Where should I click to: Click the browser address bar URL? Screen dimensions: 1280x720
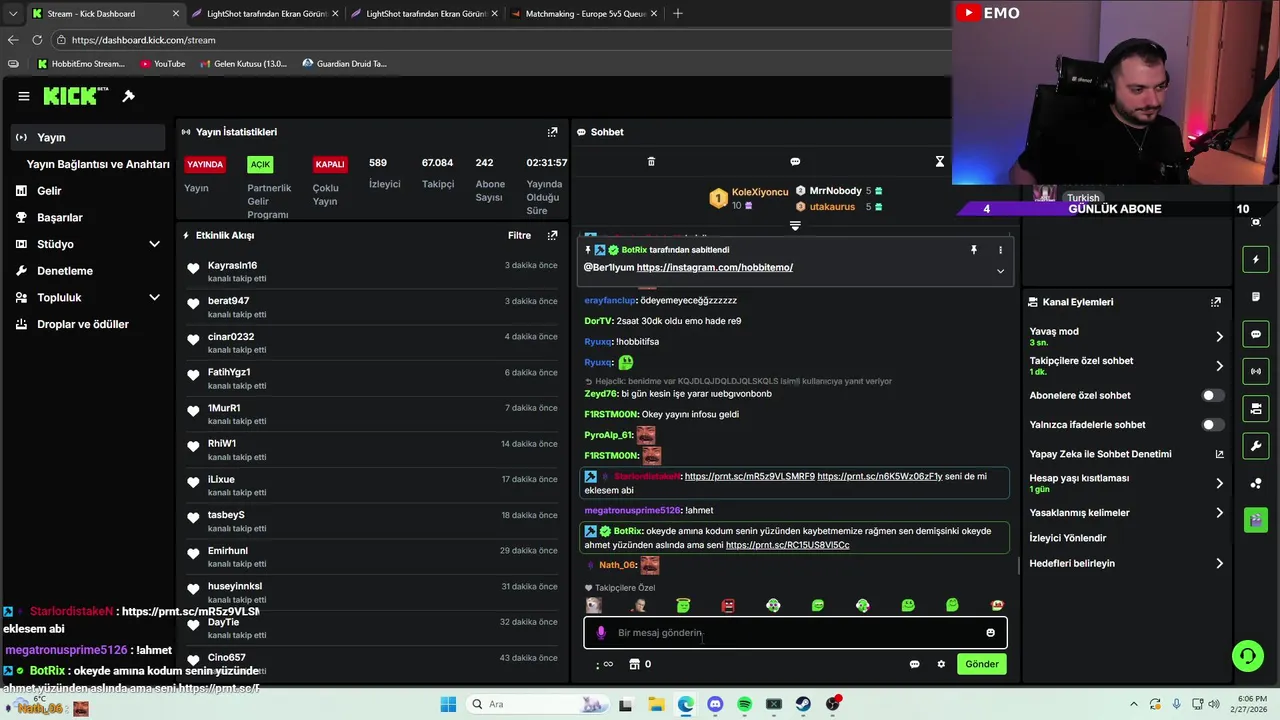tap(143, 40)
